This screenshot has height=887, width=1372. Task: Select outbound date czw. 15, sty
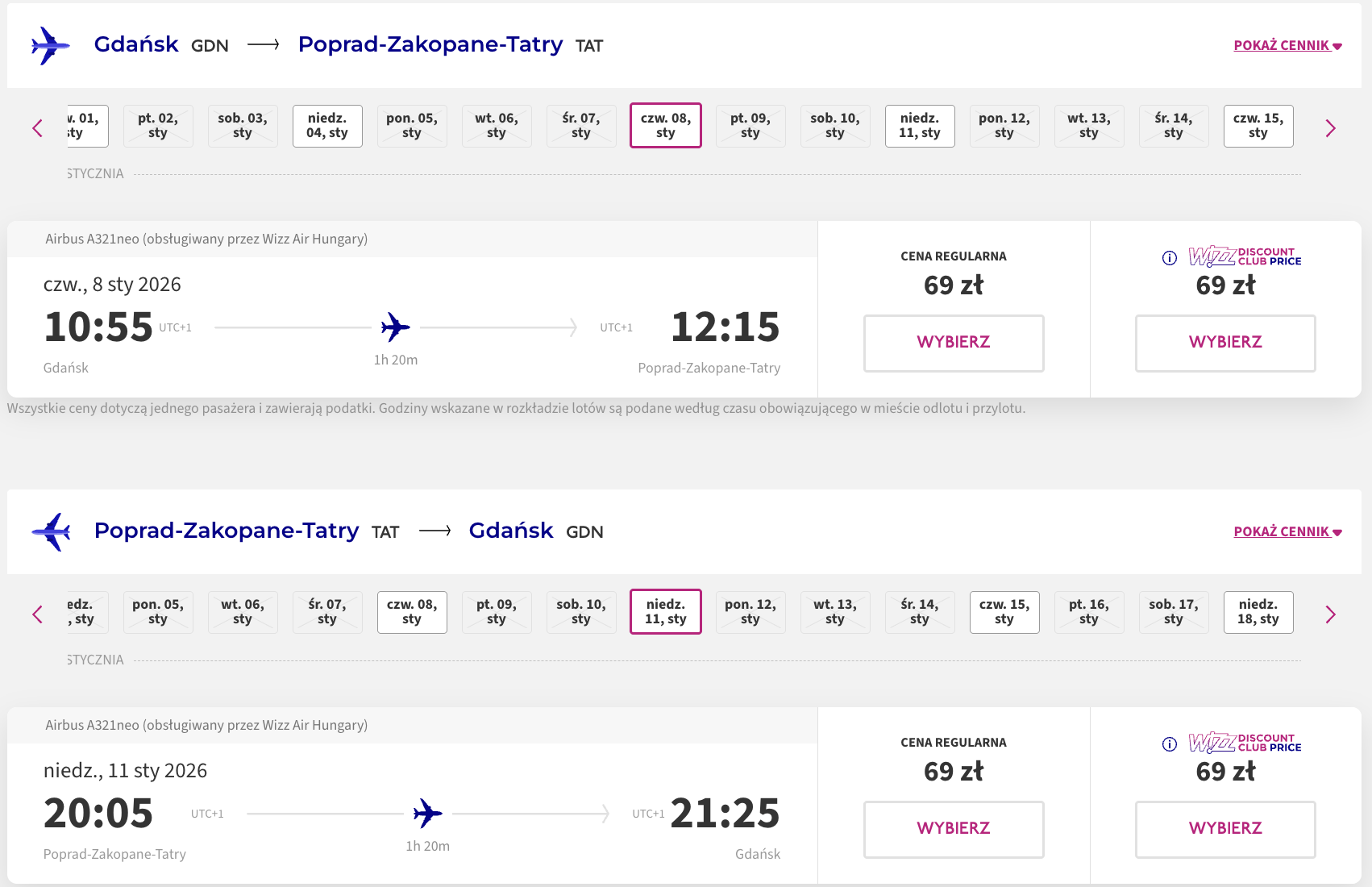1258,126
